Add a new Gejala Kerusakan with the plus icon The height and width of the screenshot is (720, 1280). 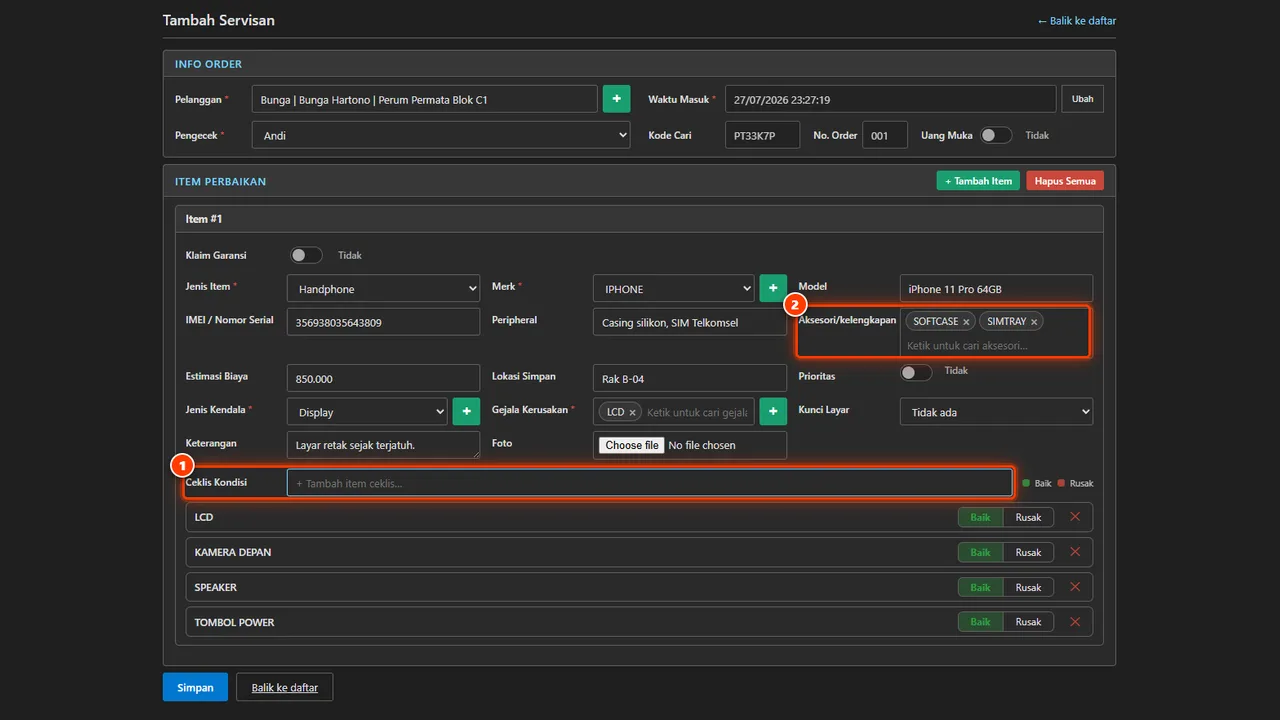[773, 411]
